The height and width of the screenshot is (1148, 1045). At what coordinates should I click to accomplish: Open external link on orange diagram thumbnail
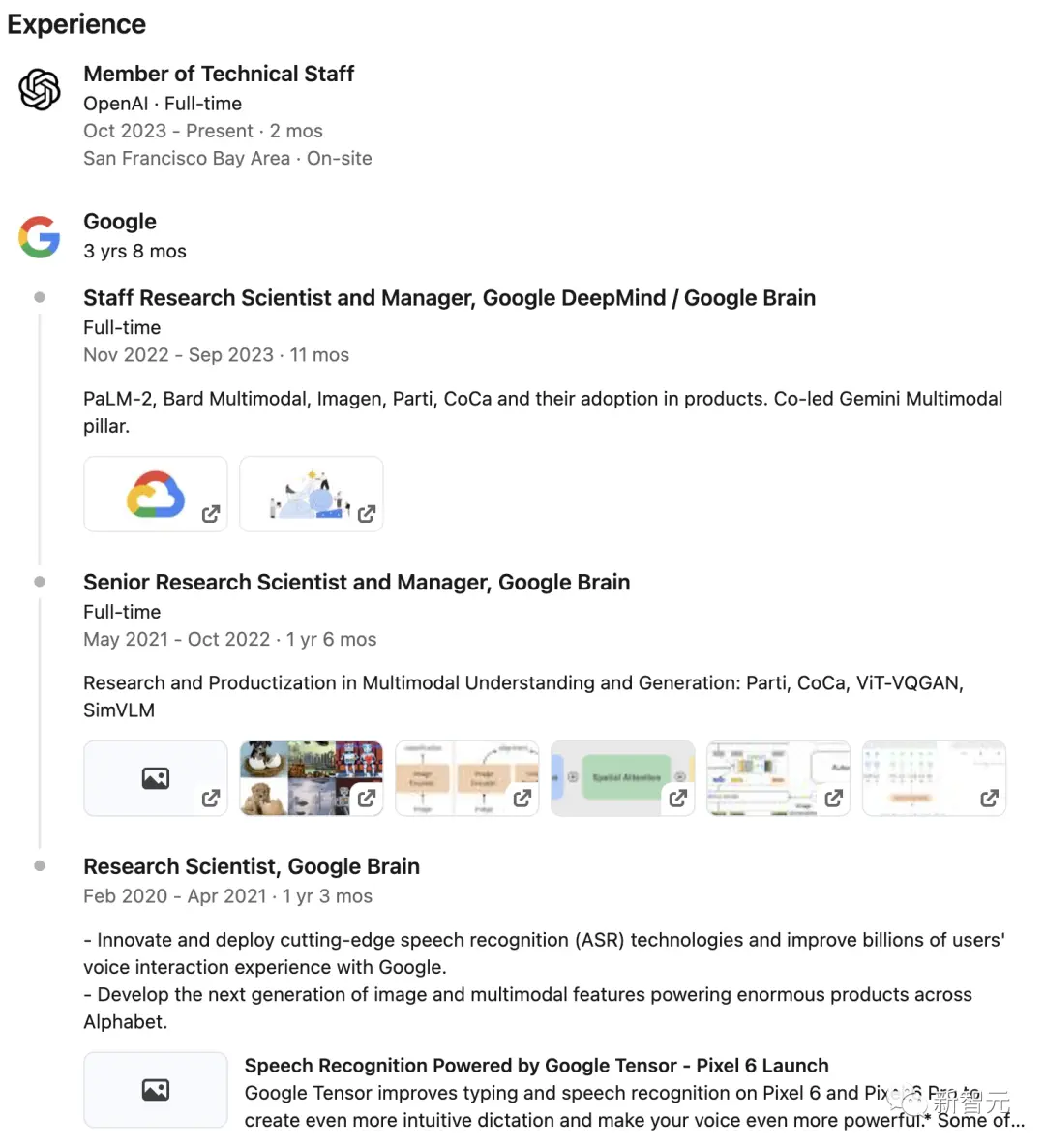pos(522,799)
